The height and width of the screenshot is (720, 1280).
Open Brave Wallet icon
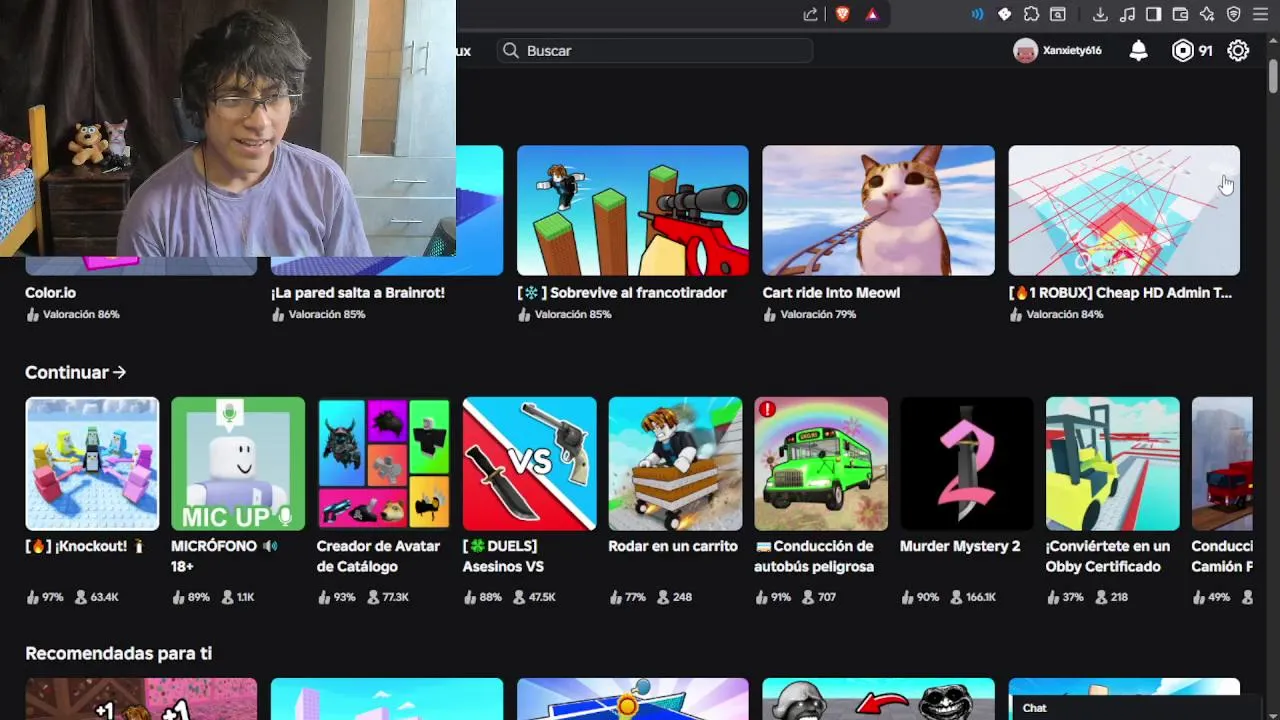coord(1180,14)
